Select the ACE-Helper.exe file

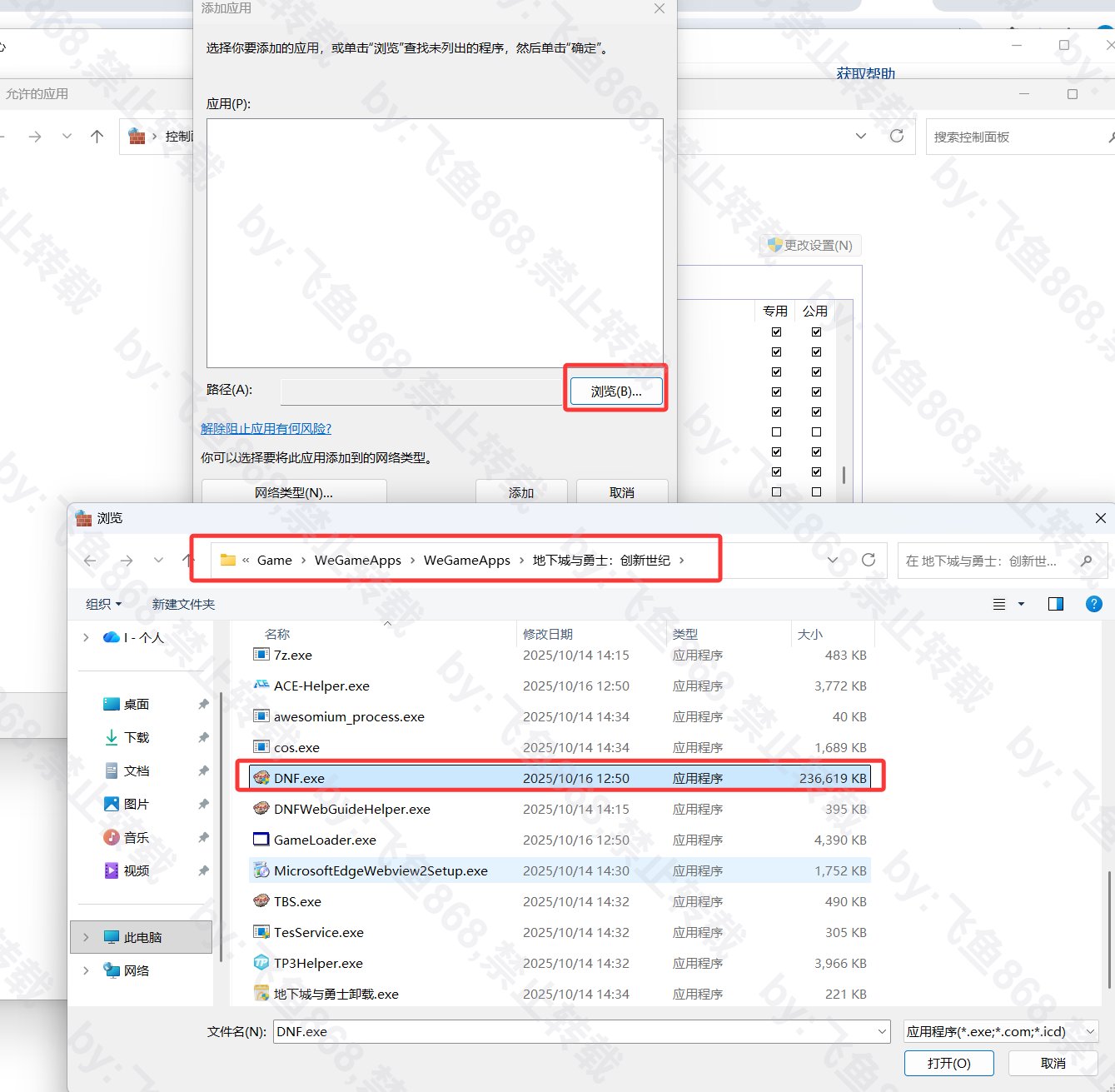(321, 686)
